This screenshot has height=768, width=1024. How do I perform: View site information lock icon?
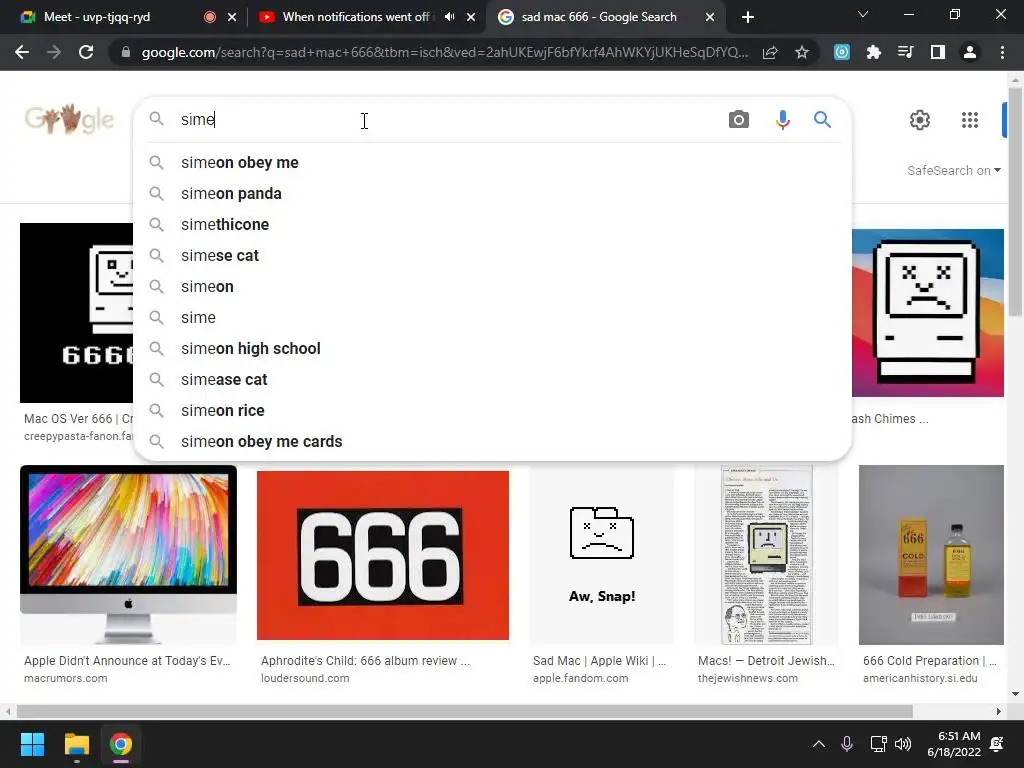point(126,52)
